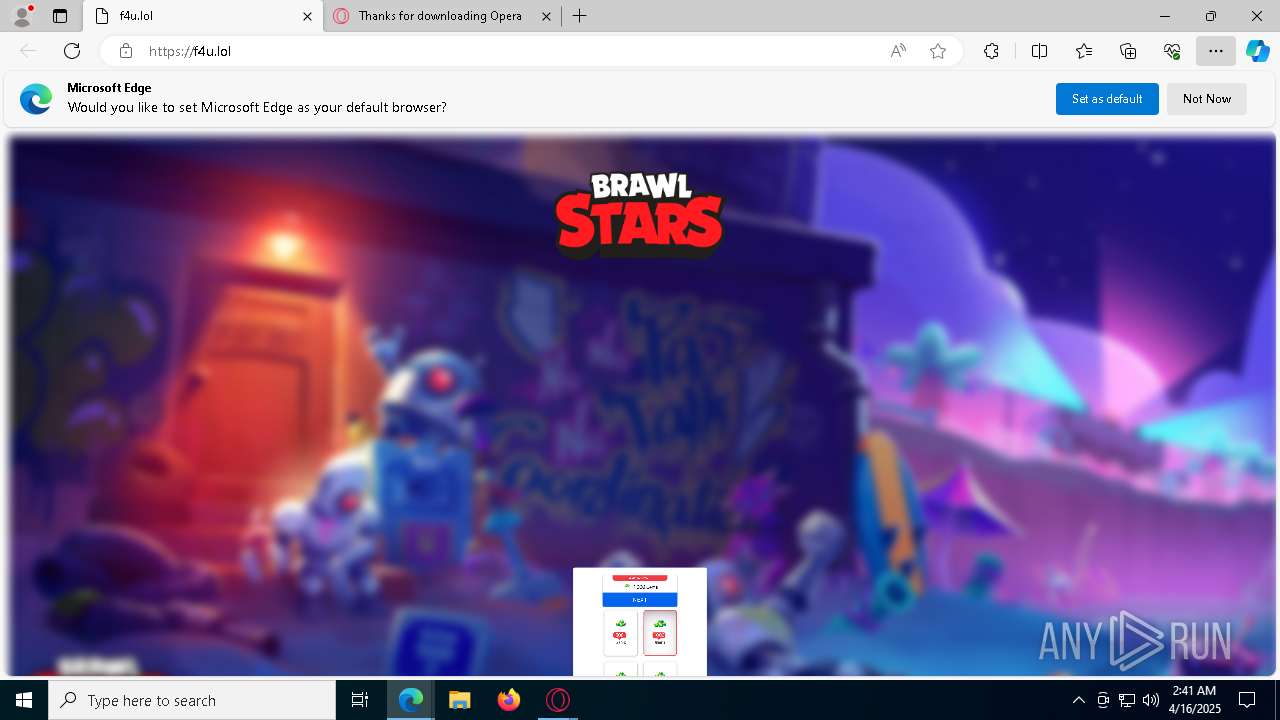
Task: Click the gem offer preview thumbnail
Action: click(640, 622)
